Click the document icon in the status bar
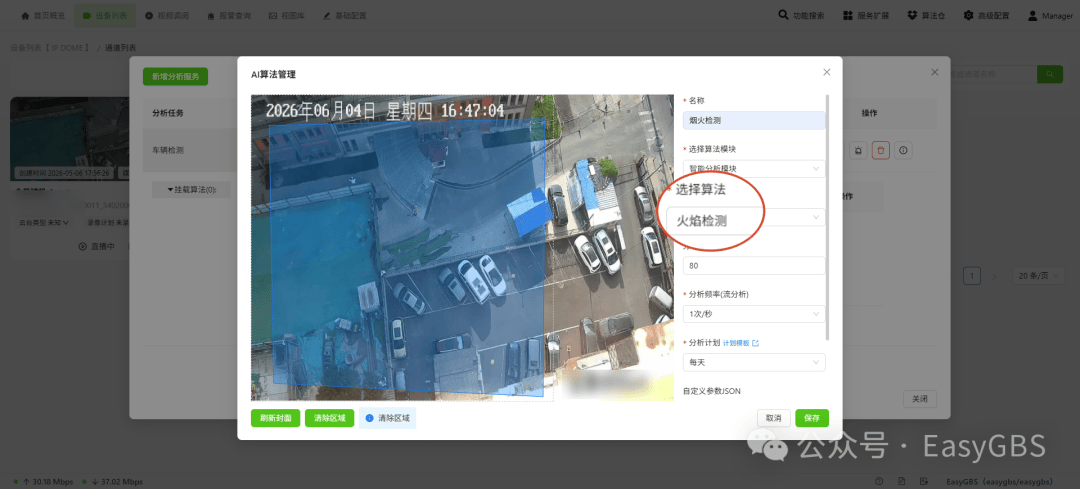 [x=901, y=481]
